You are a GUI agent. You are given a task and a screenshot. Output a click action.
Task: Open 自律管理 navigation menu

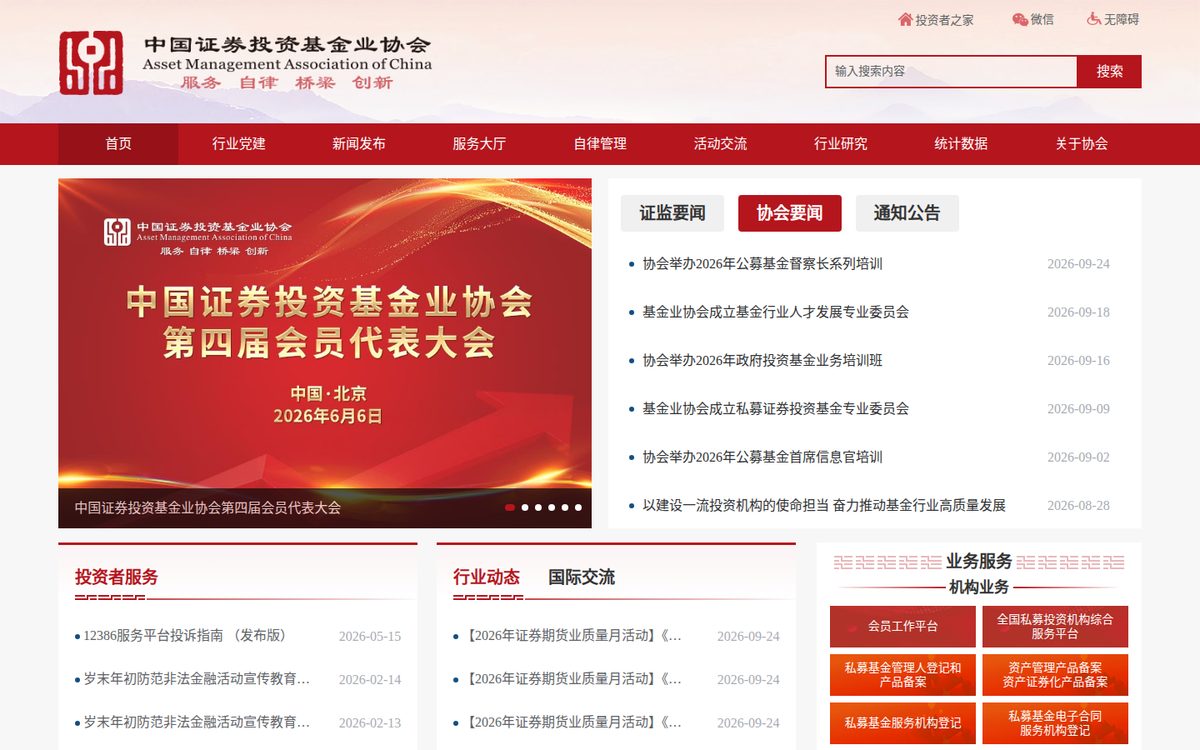click(x=600, y=144)
